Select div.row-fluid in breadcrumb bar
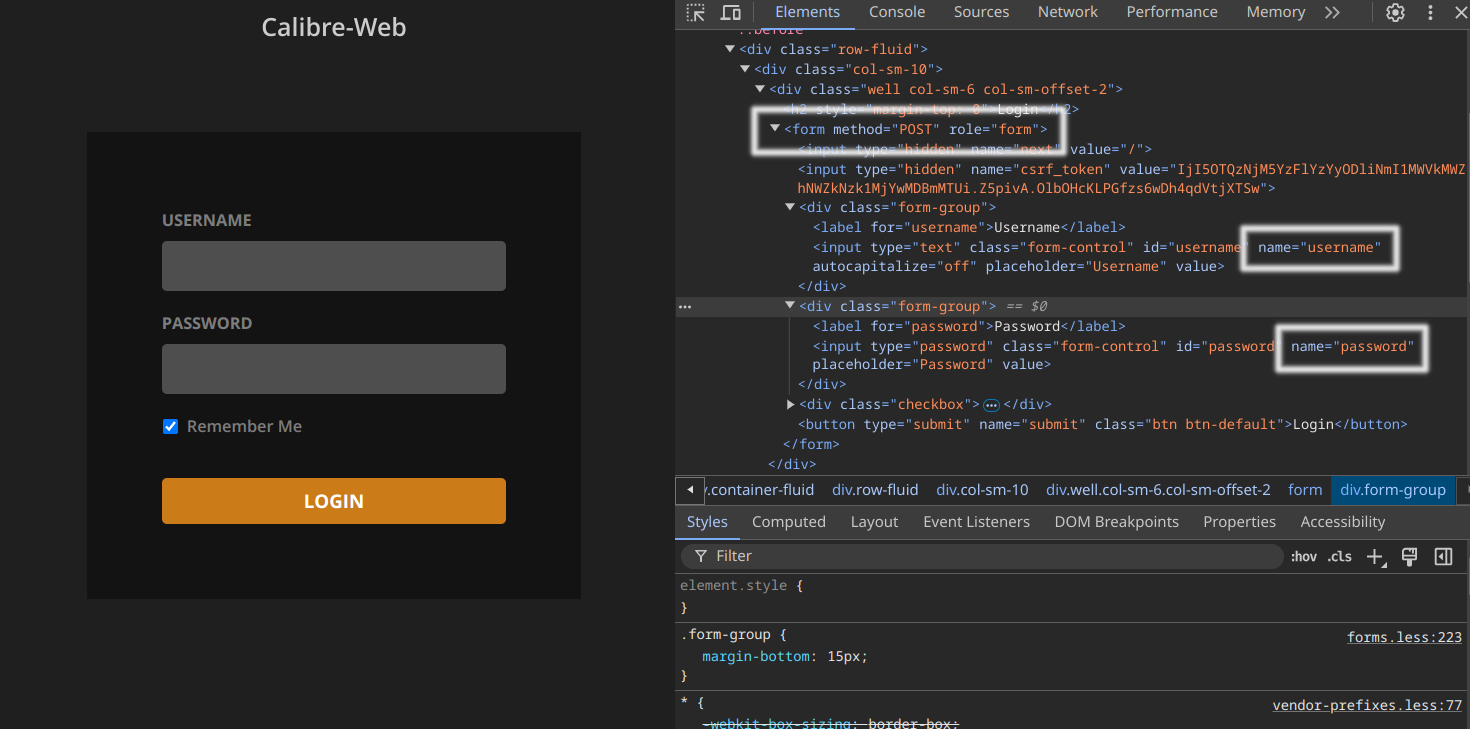Screen dimensions: 1470x729 pos(875,490)
